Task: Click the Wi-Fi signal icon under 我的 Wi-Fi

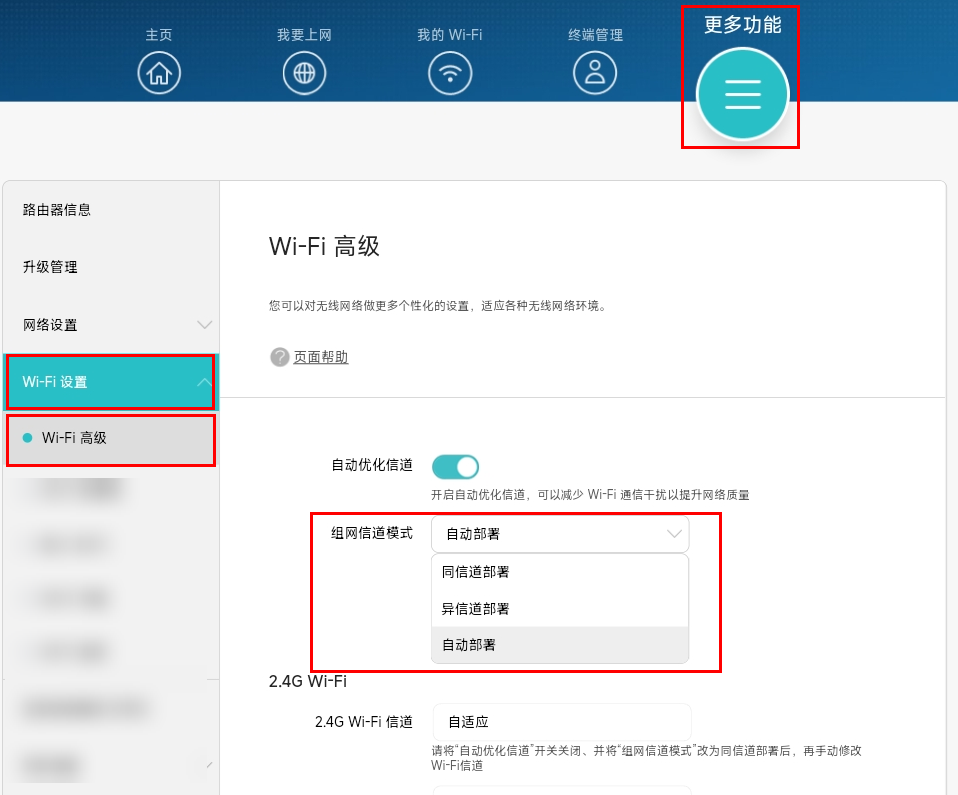Action: pos(450,73)
